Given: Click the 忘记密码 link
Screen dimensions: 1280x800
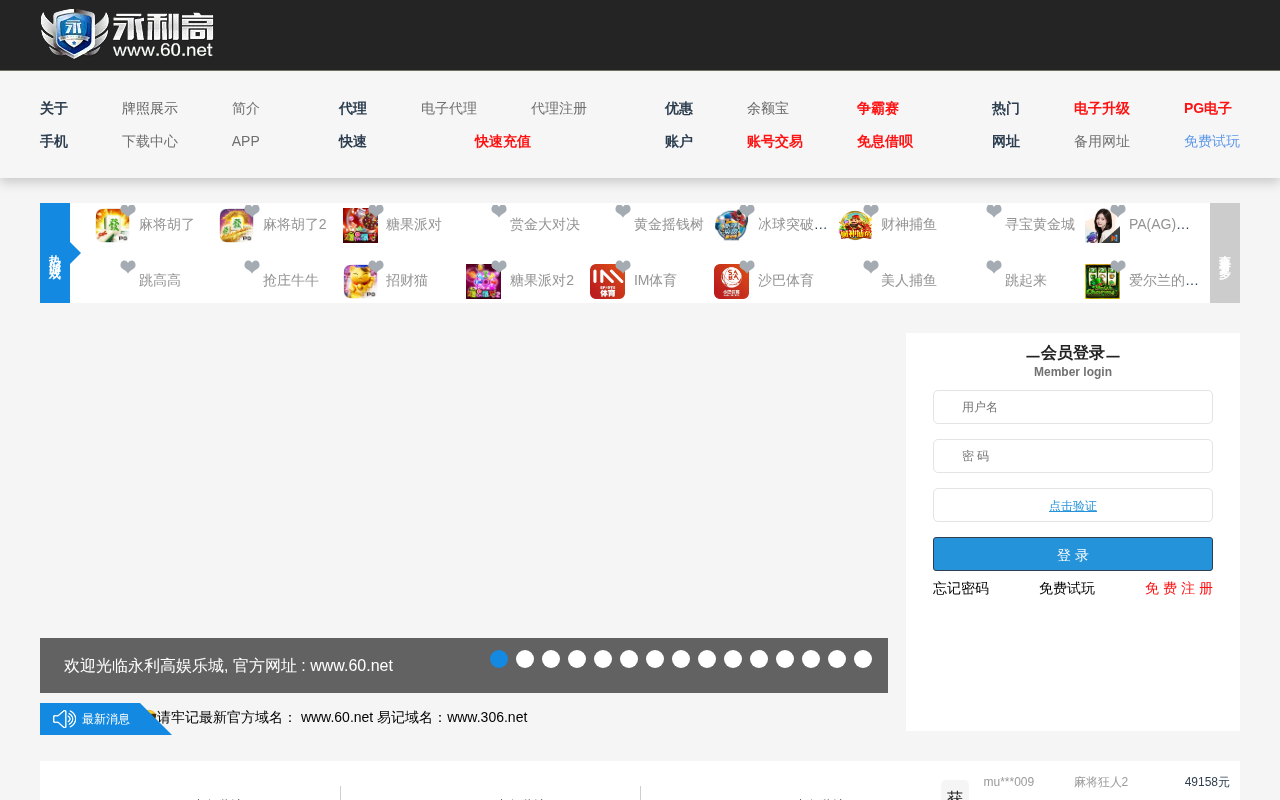Looking at the screenshot, I should [x=961, y=589].
